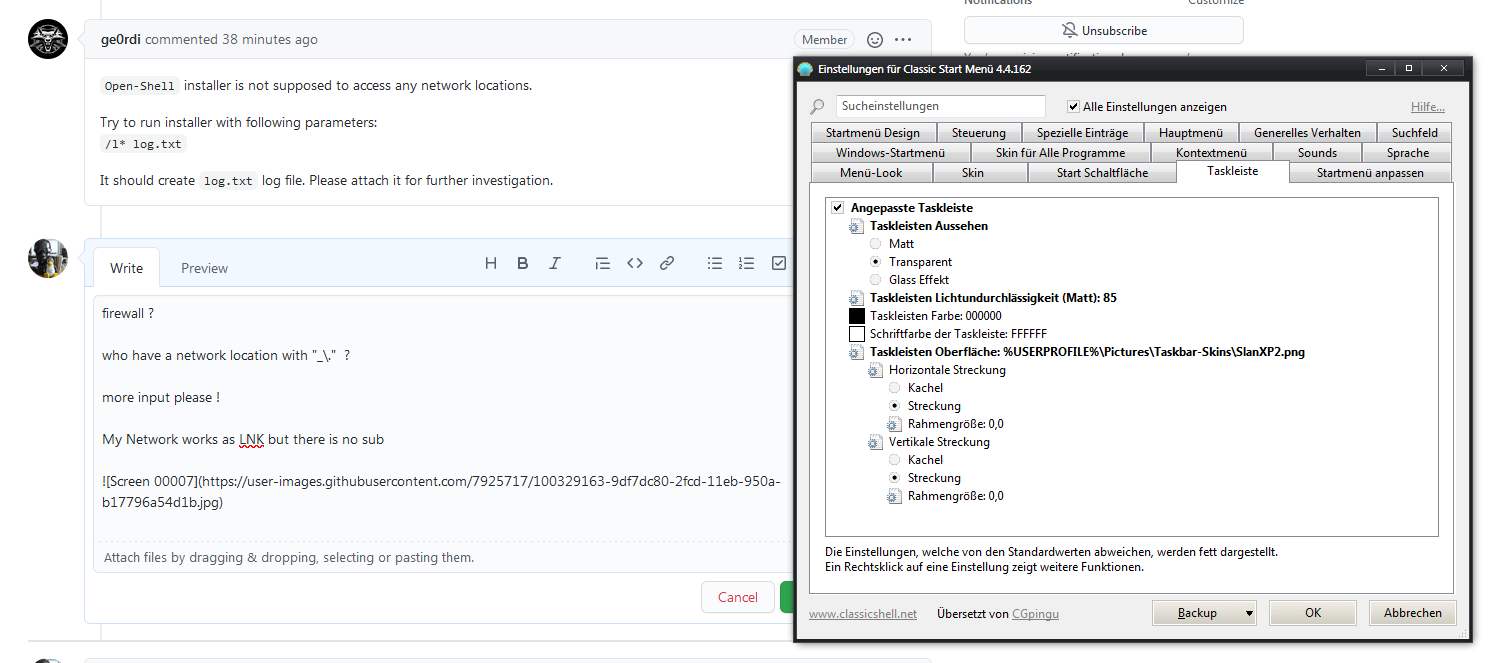Click Rahmengröße icon under Vertikale Streckung

[x=894, y=497]
